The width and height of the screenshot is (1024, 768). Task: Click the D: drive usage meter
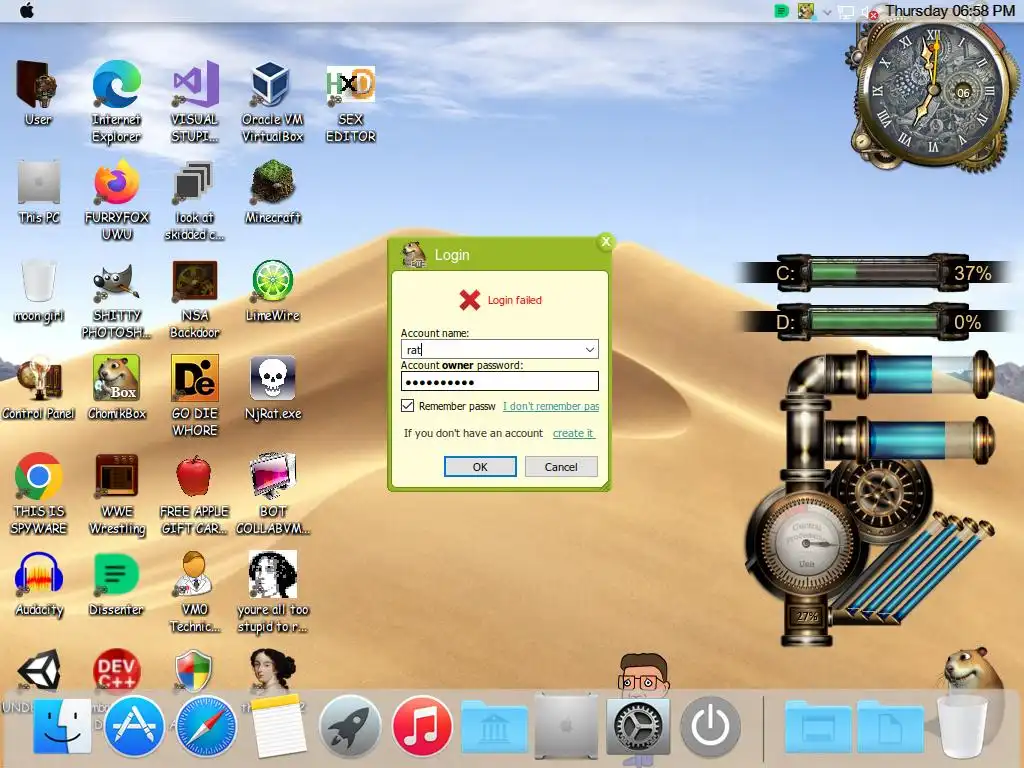[x=875, y=322]
